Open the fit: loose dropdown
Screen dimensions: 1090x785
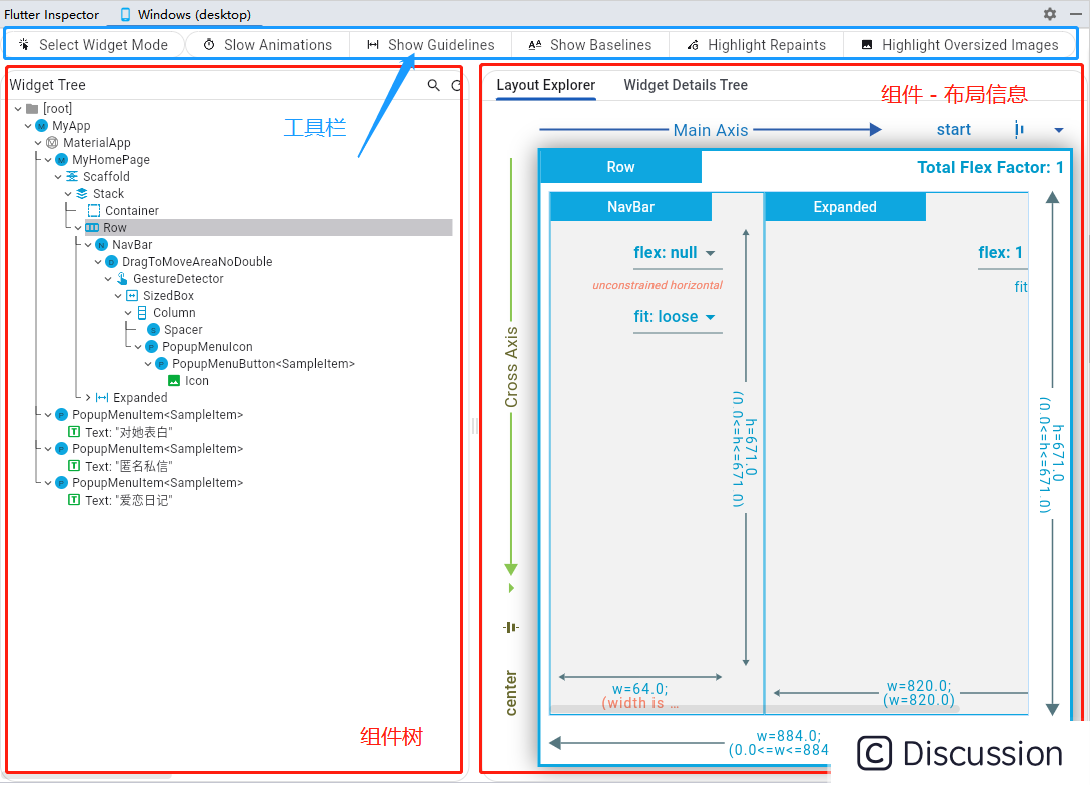tap(677, 317)
